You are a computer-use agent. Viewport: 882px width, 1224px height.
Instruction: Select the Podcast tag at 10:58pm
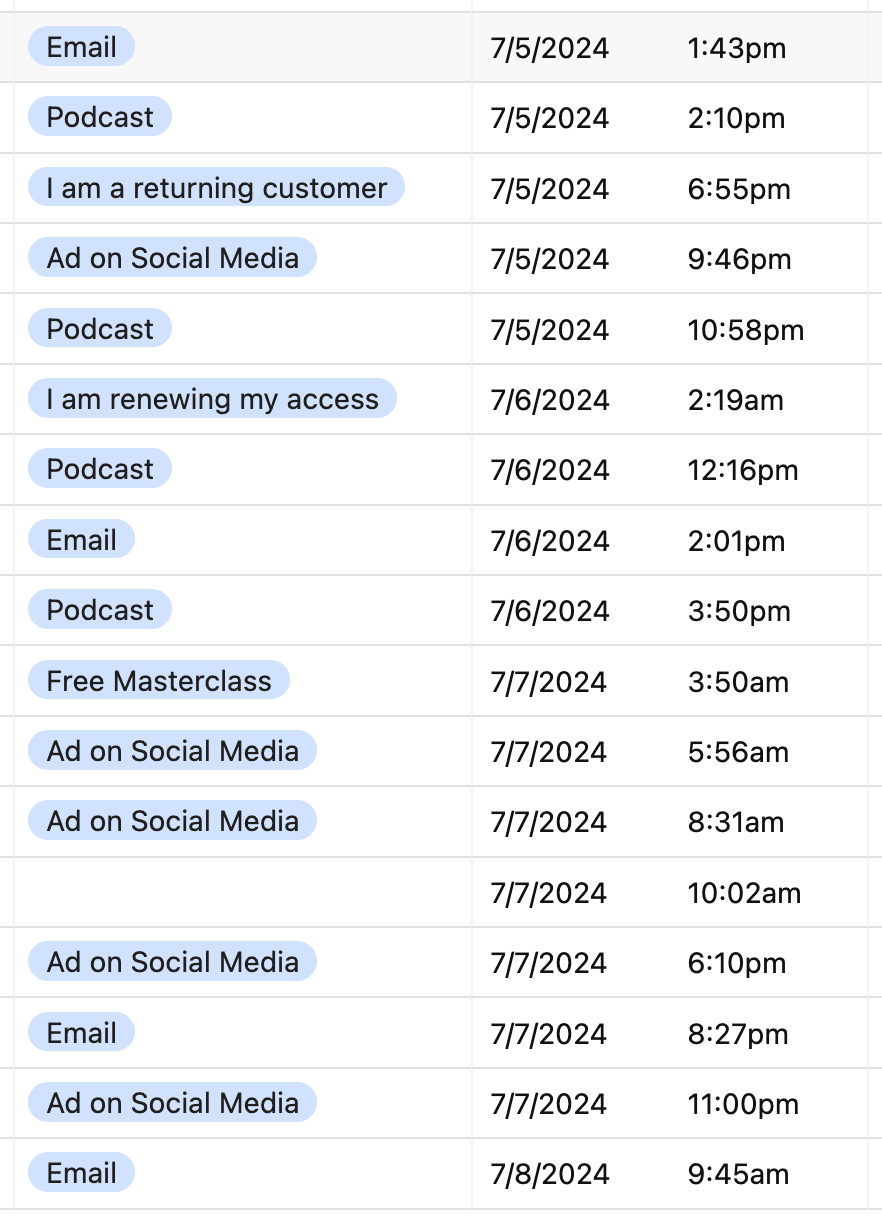pos(100,329)
